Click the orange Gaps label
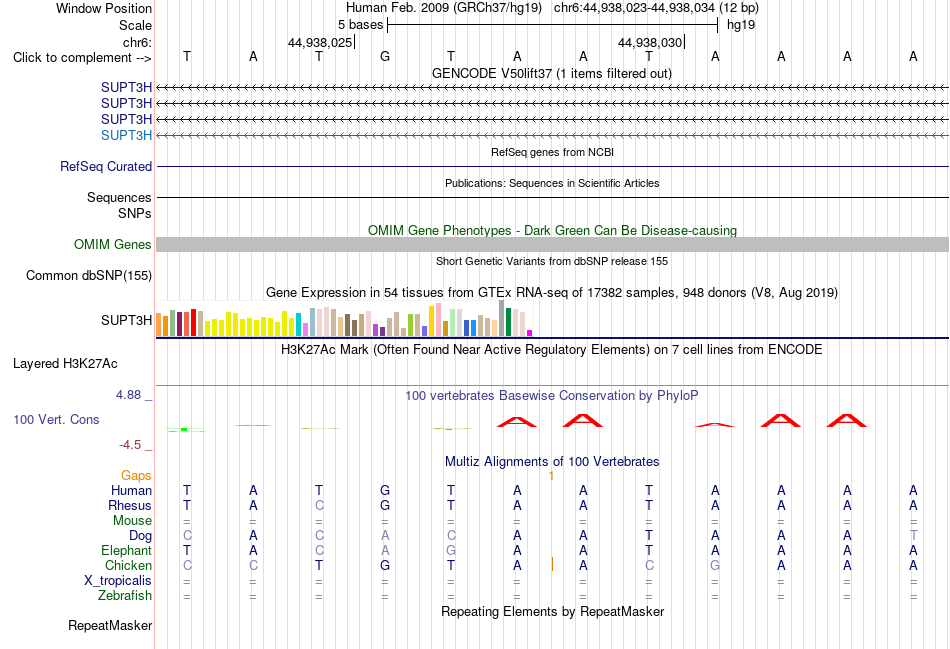Screen dimensions: 950x649 click(x=136, y=476)
